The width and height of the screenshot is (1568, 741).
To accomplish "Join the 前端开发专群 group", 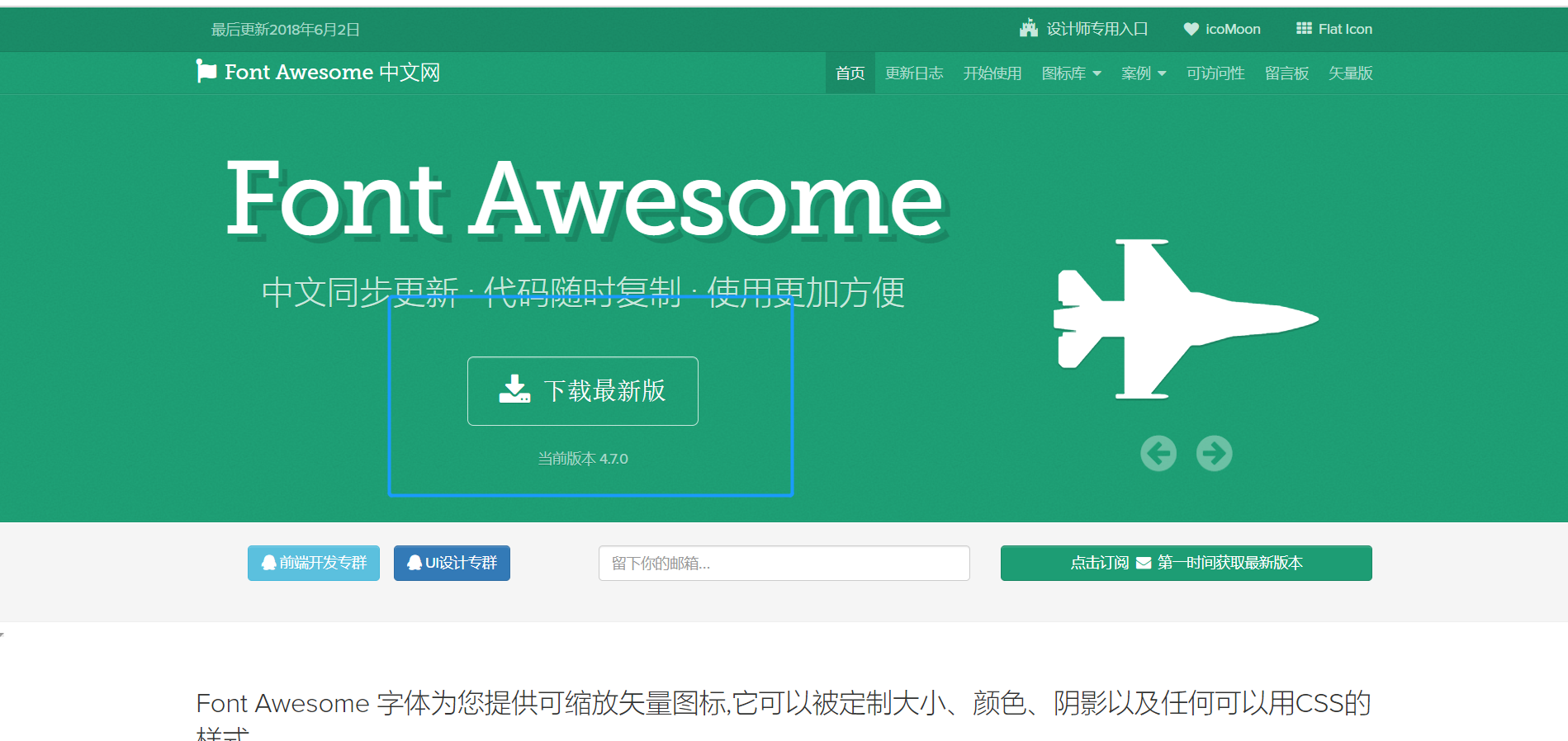I will point(314,563).
